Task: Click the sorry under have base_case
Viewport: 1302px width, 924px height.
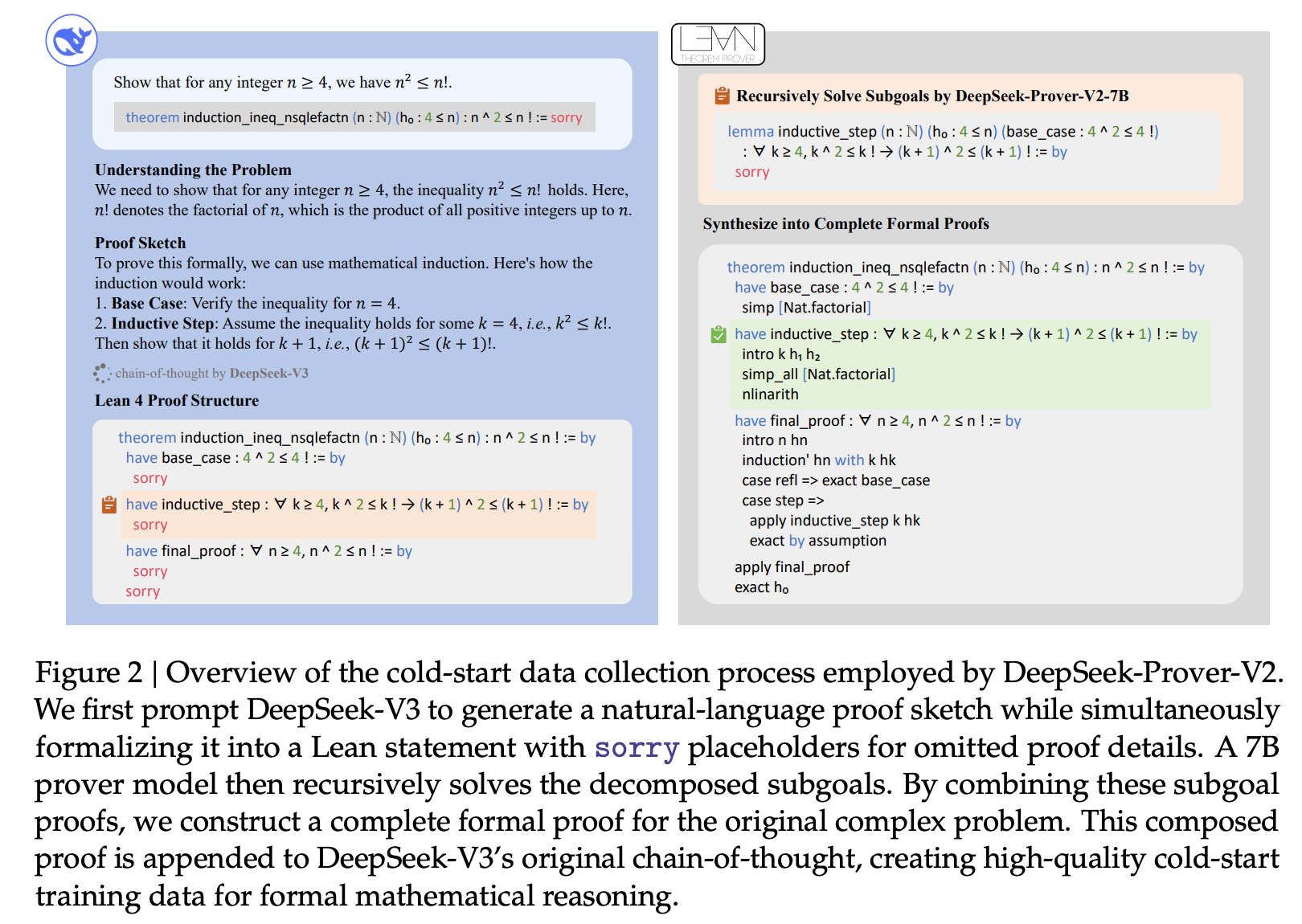Action: pyautogui.click(x=150, y=478)
